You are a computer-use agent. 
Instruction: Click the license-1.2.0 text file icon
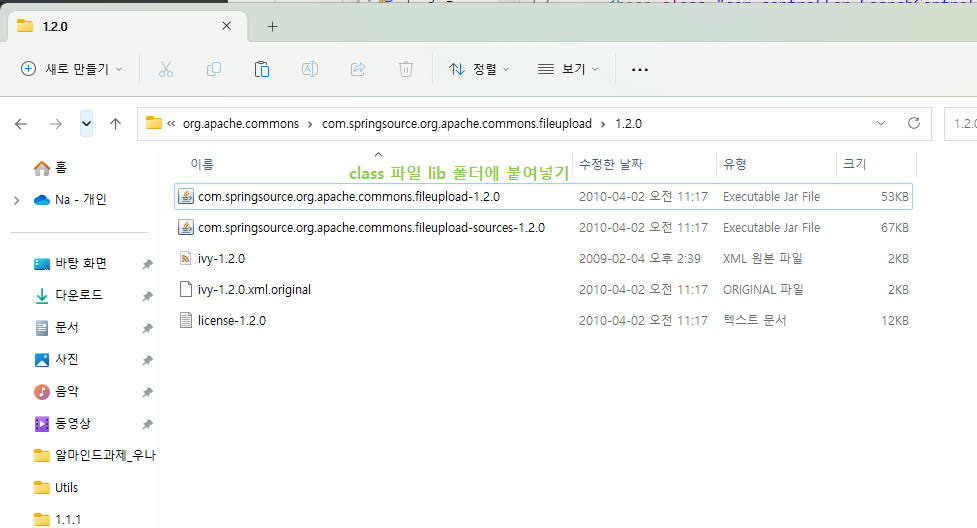tap(186, 320)
